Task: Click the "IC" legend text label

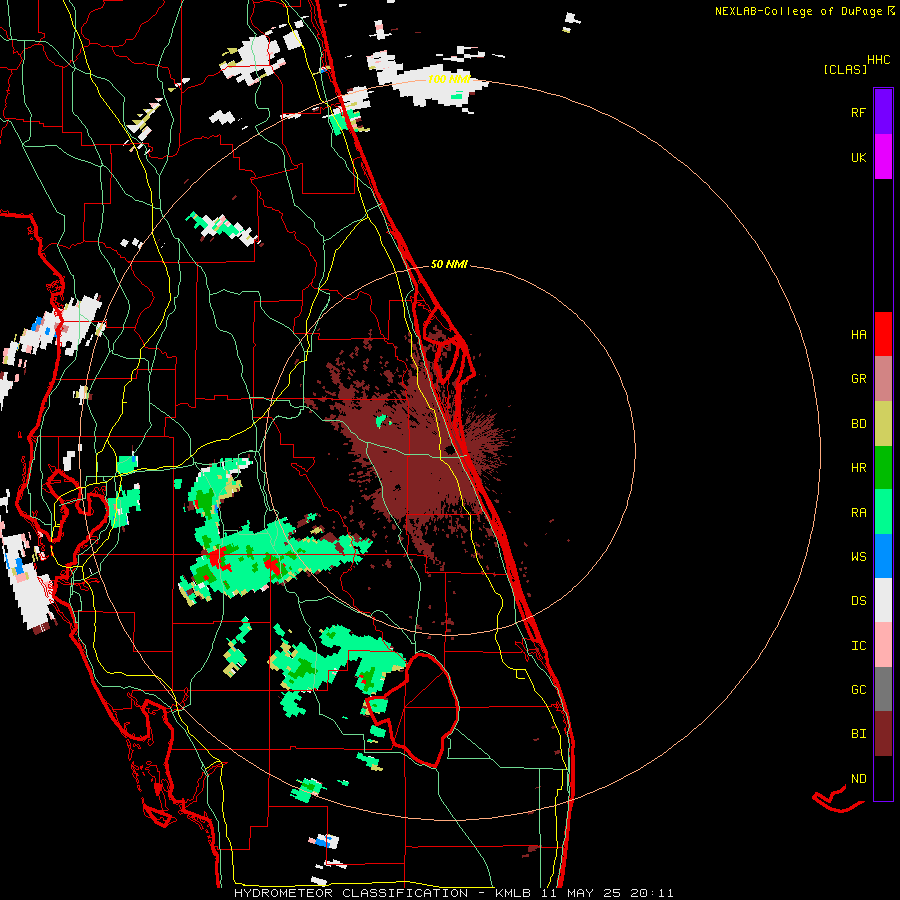Action: (858, 646)
